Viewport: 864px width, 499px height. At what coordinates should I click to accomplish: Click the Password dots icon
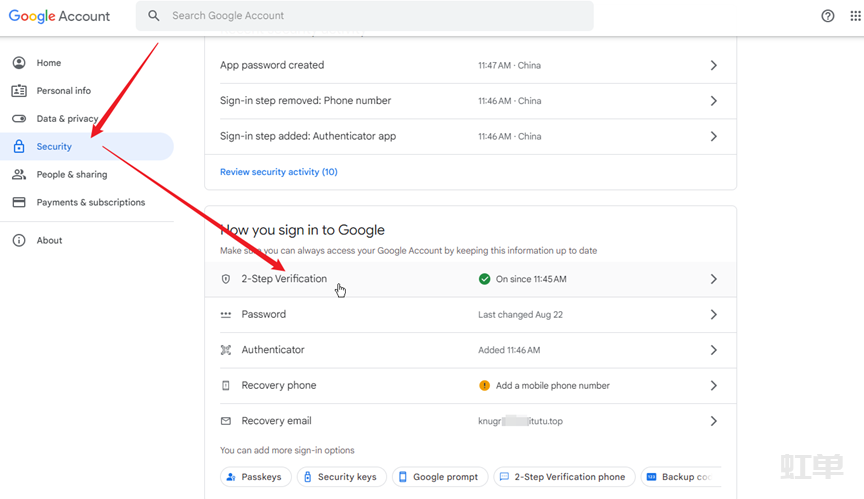tap(225, 314)
